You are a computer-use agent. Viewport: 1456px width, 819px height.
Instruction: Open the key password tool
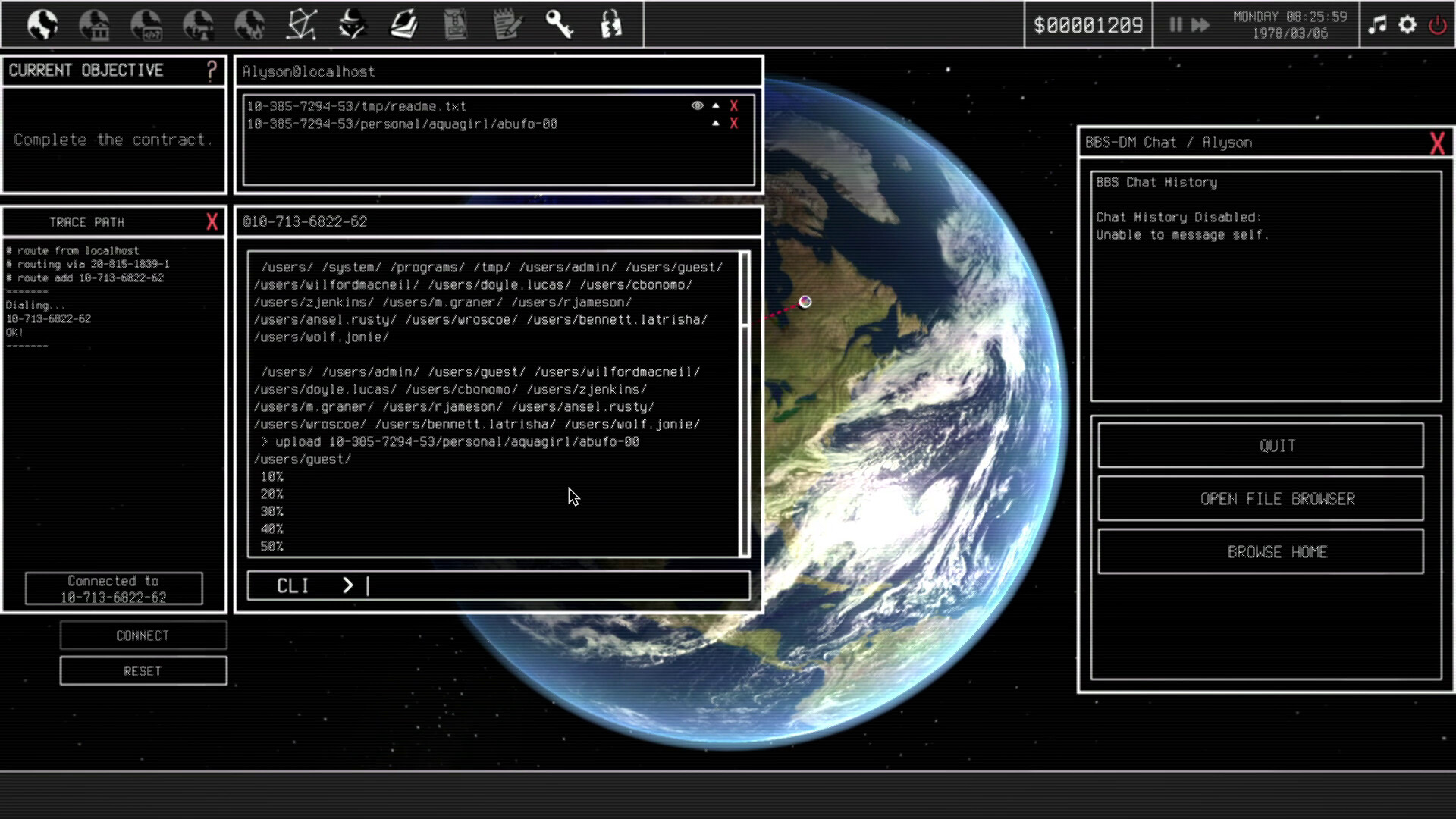pyautogui.click(x=560, y=24)
